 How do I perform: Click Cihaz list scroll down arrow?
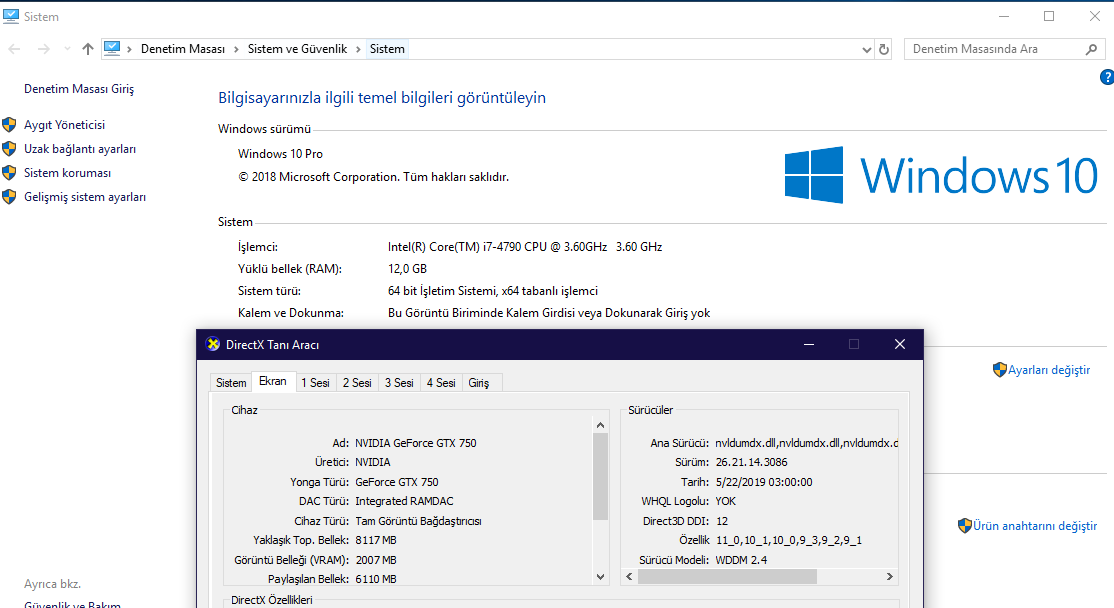(x=600, y=577)
